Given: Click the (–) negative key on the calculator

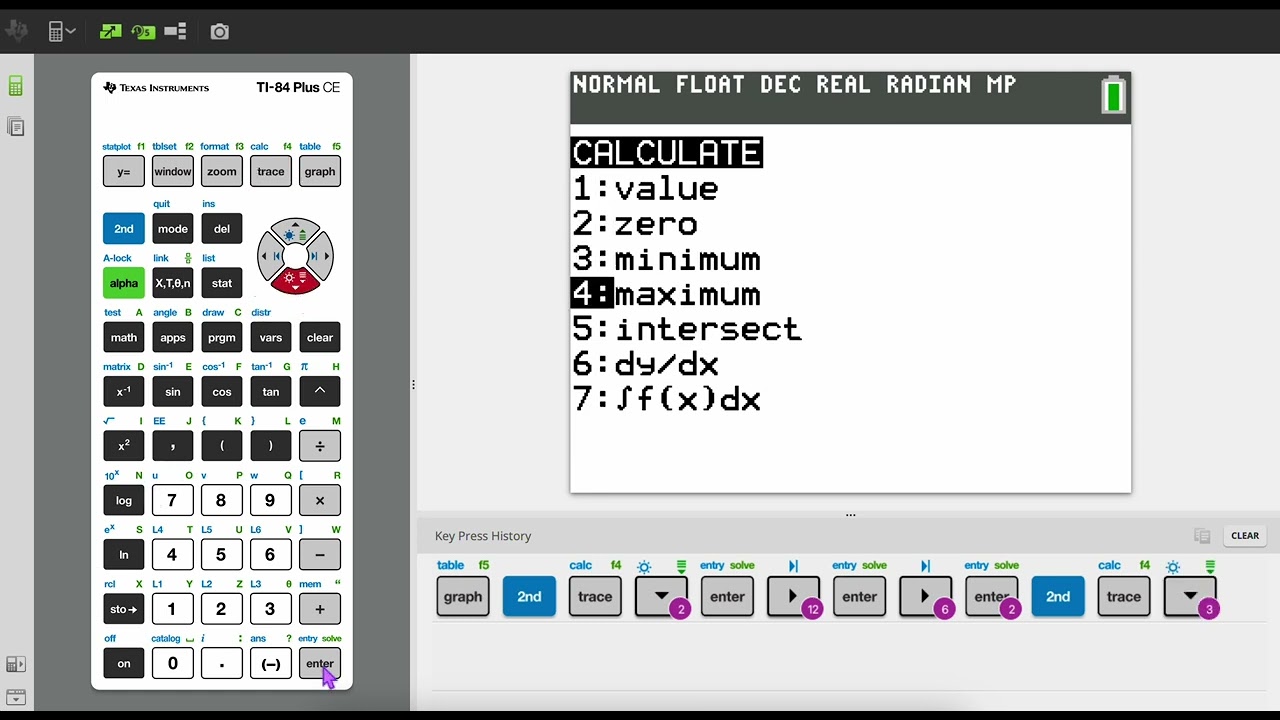Looking at the screenshot, I should [271, 663].
